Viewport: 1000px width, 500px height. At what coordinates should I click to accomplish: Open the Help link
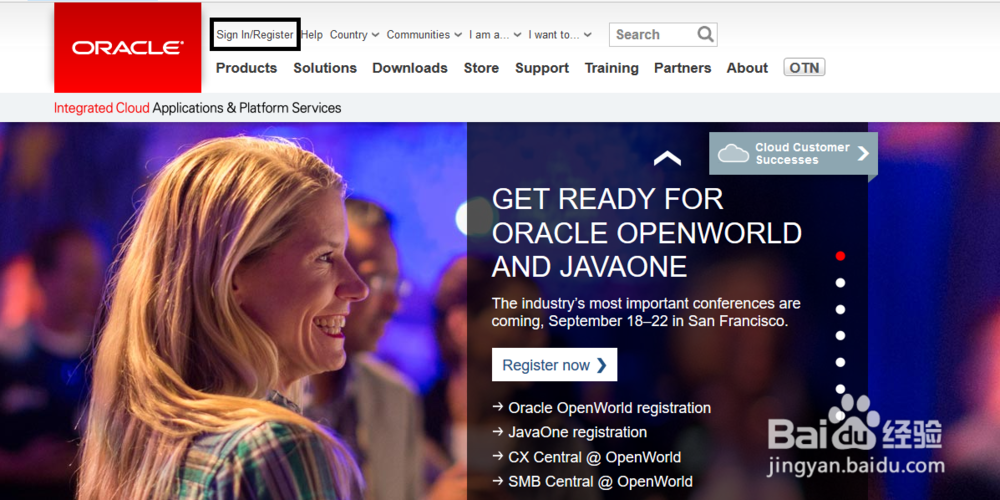312,34
